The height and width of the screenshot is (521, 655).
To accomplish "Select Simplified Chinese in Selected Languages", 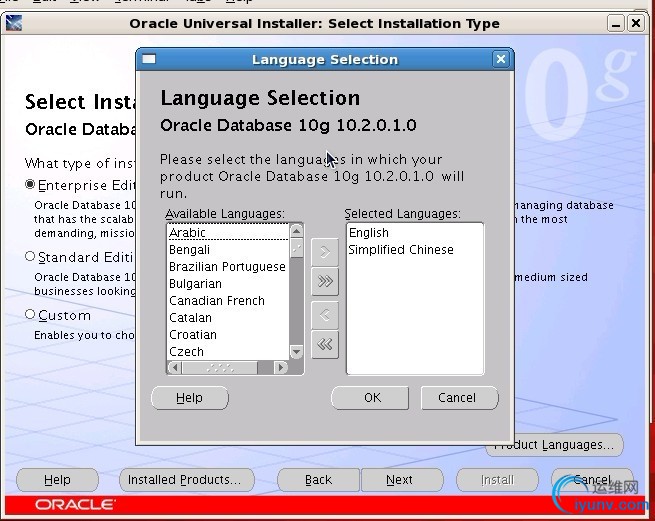I will coord(415,249).
